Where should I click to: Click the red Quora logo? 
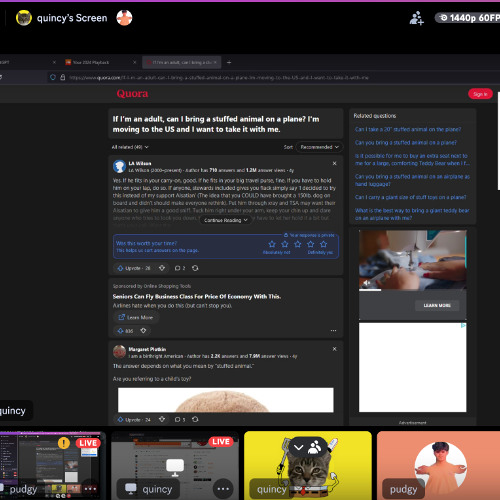pos(132,94)
